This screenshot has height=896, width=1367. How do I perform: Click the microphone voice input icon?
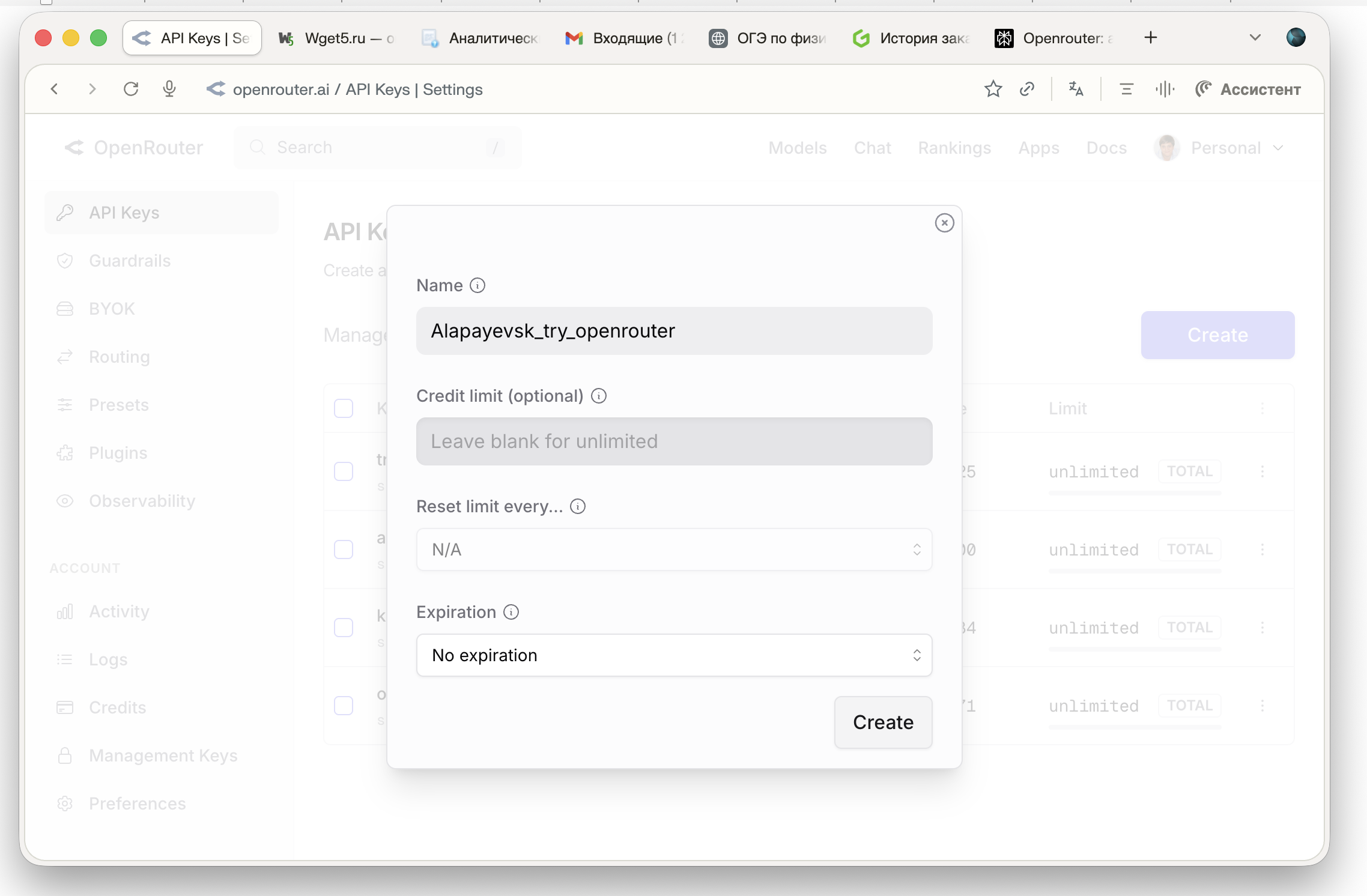(x=169, y=89)
